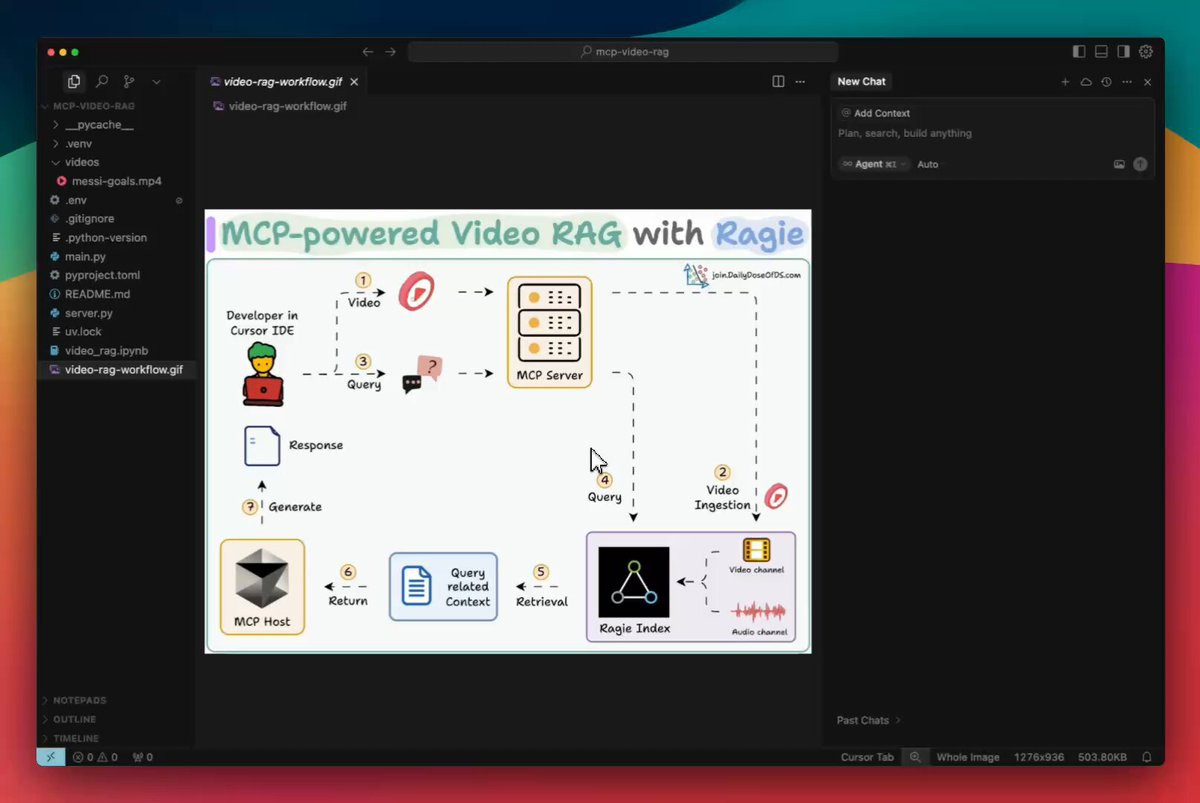The width and height of the screenshot is (1200, 803).
Task: Show errors and warnings count
Action: pos(95,757)
